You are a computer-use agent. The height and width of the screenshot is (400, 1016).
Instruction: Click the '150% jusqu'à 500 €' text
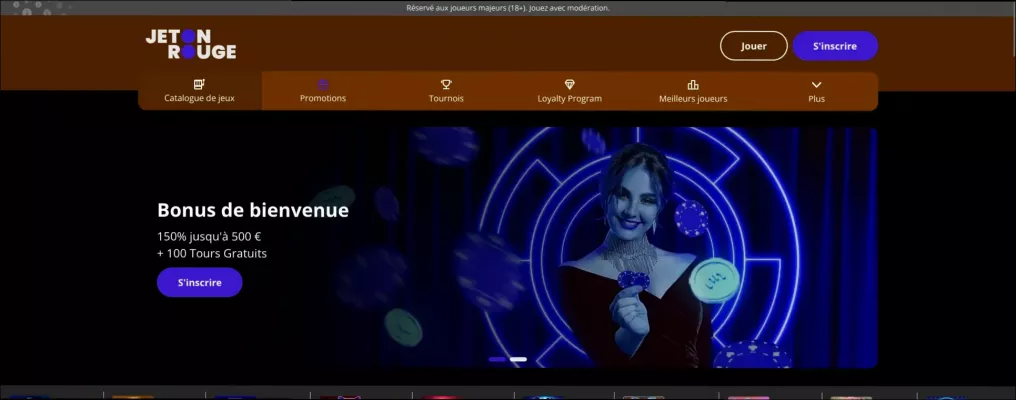(209, 237)
